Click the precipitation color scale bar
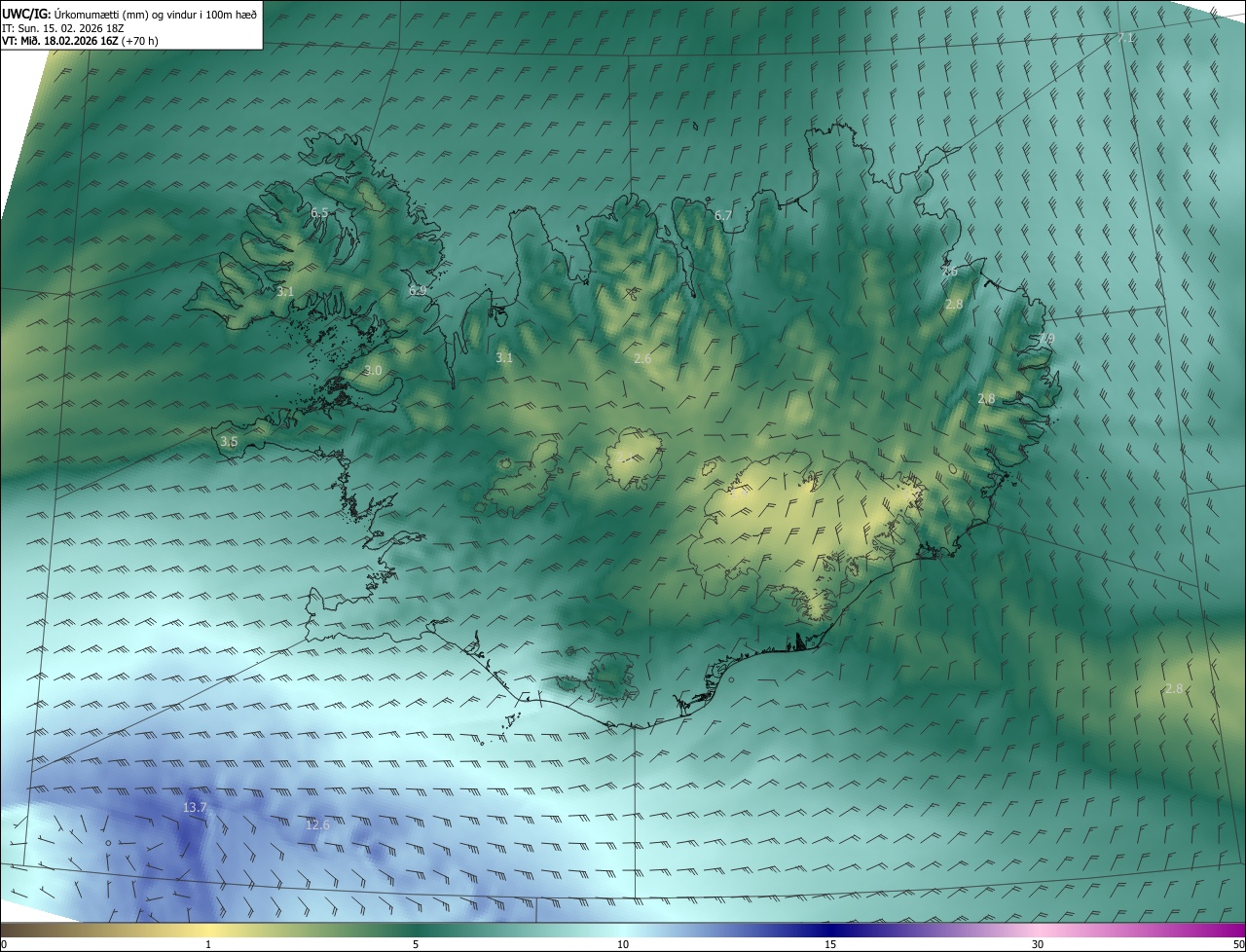Screen dimensions: 1246x952 (x=623, y=930)
